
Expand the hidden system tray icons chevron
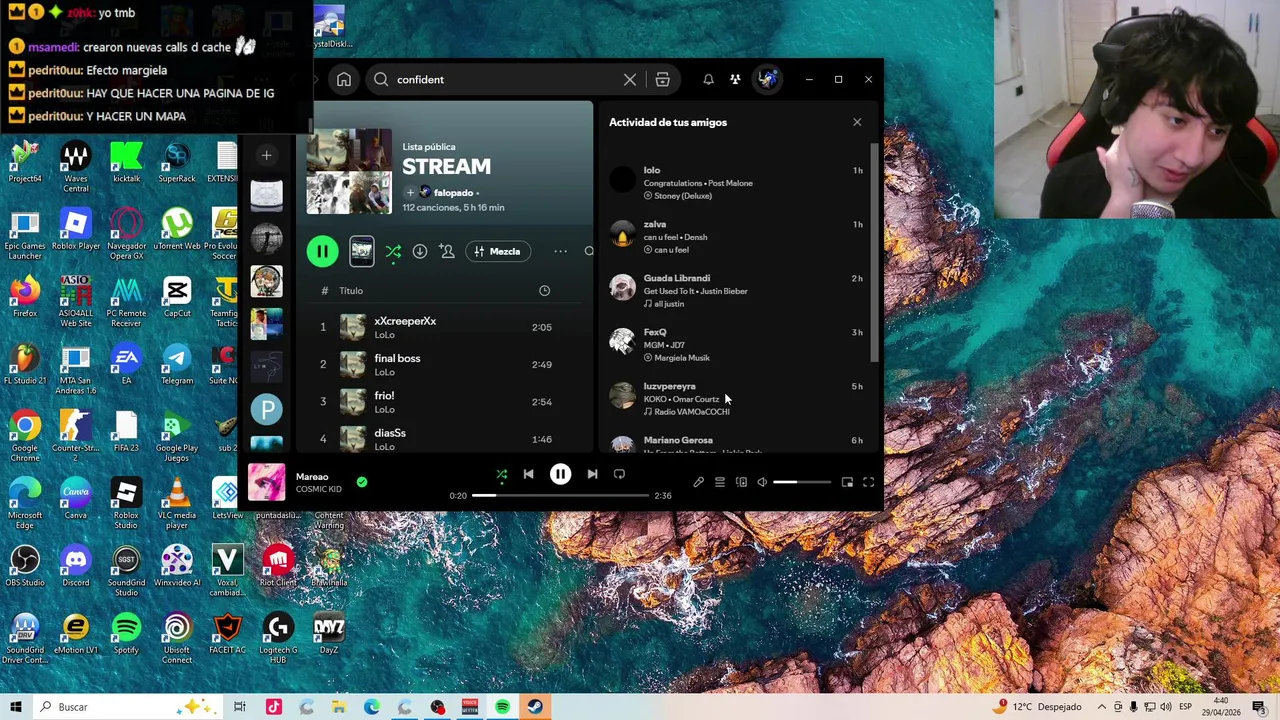pyautogui.click(x=1102, y=707)
